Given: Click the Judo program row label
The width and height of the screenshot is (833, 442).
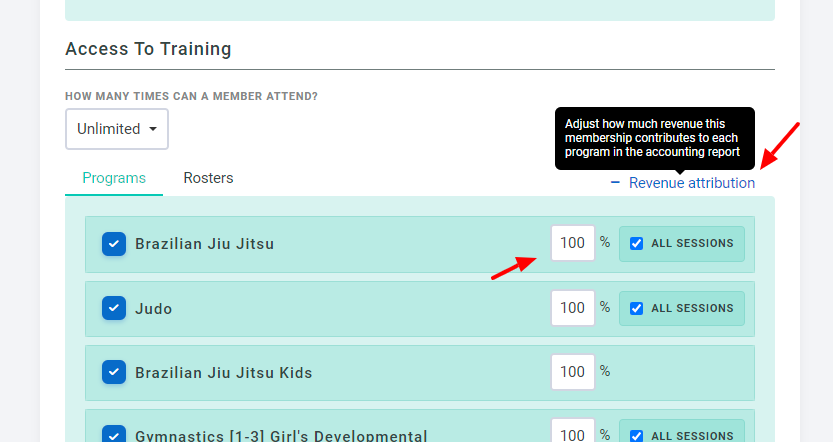Looking at the screenshot, I should pos(154,309).
